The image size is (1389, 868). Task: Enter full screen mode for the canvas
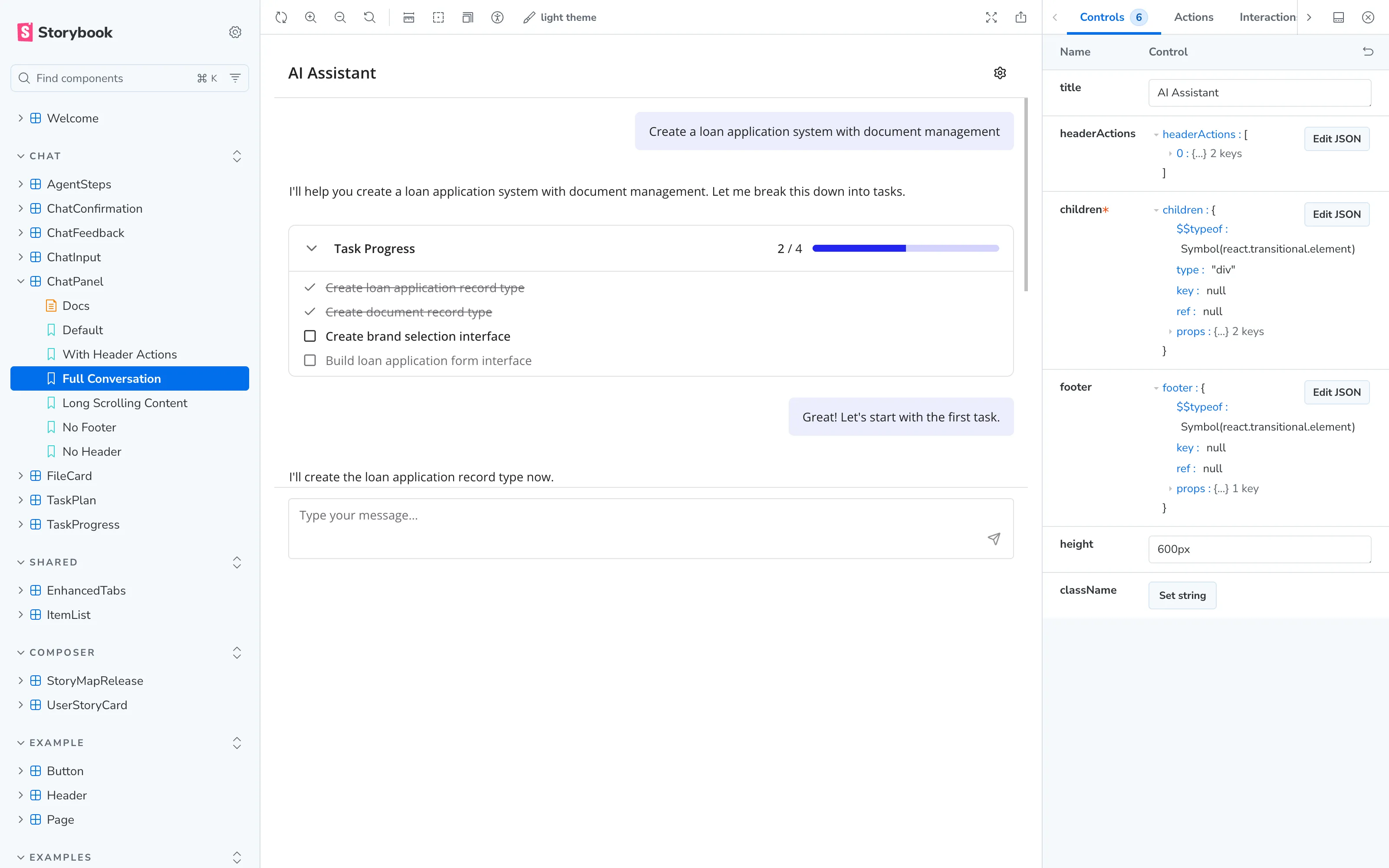tap(991, 17)
